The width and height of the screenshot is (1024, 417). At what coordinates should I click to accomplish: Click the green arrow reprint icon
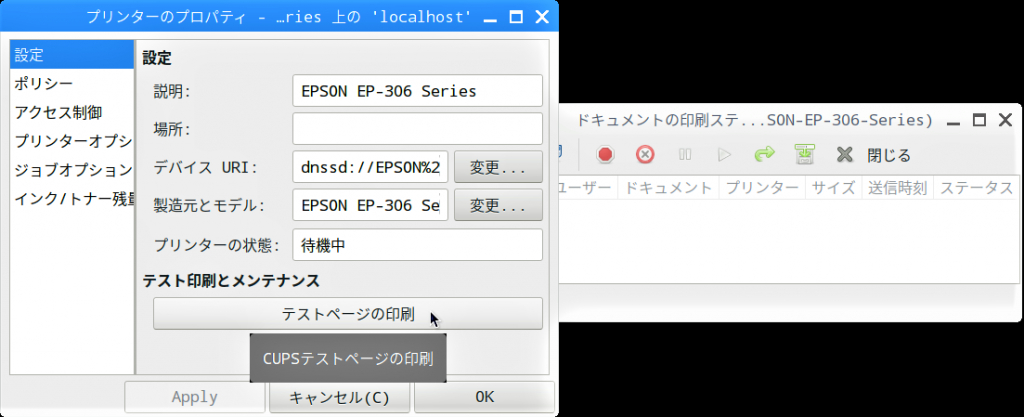pyautogui.click(x=764, y=155)
